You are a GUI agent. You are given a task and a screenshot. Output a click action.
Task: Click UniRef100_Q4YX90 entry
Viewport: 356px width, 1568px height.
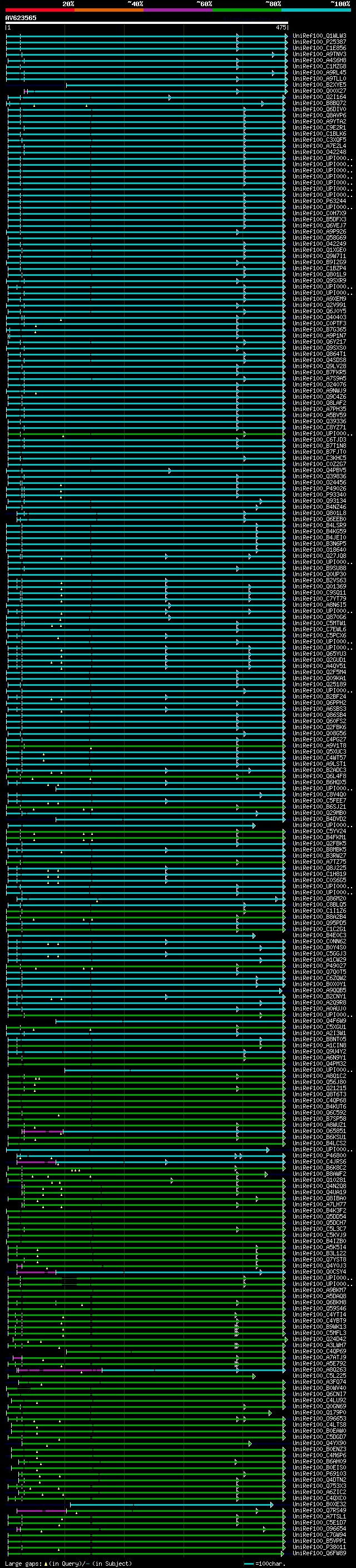[319, 1444]
